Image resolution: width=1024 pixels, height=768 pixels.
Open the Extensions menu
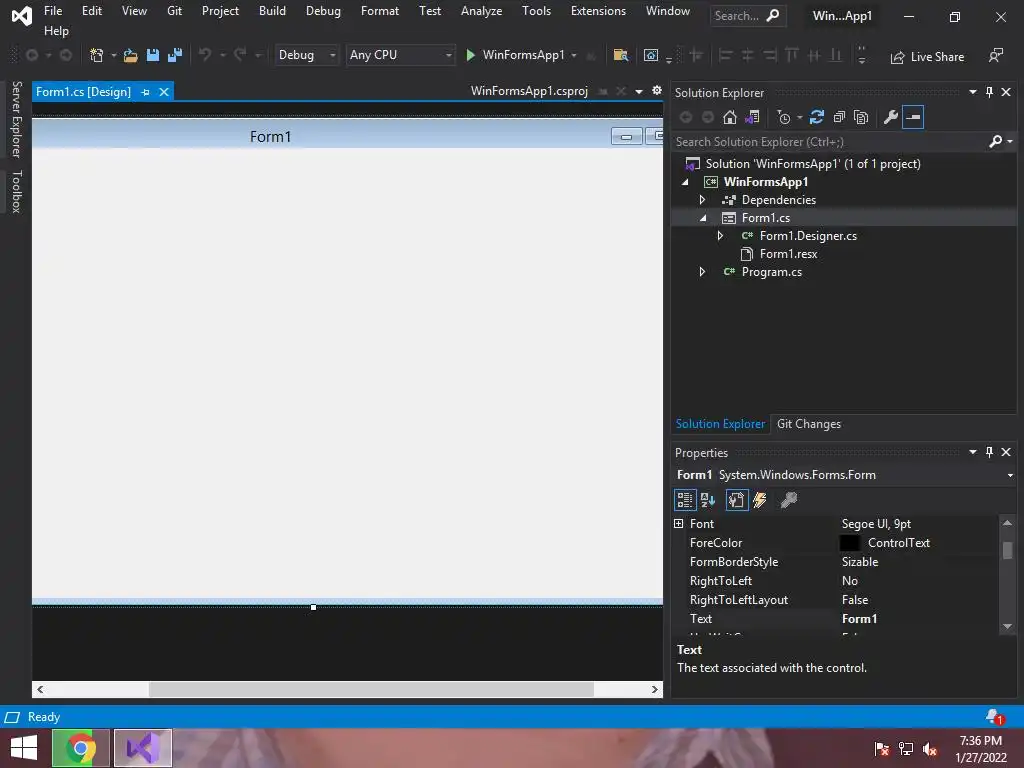coord(598,11)
